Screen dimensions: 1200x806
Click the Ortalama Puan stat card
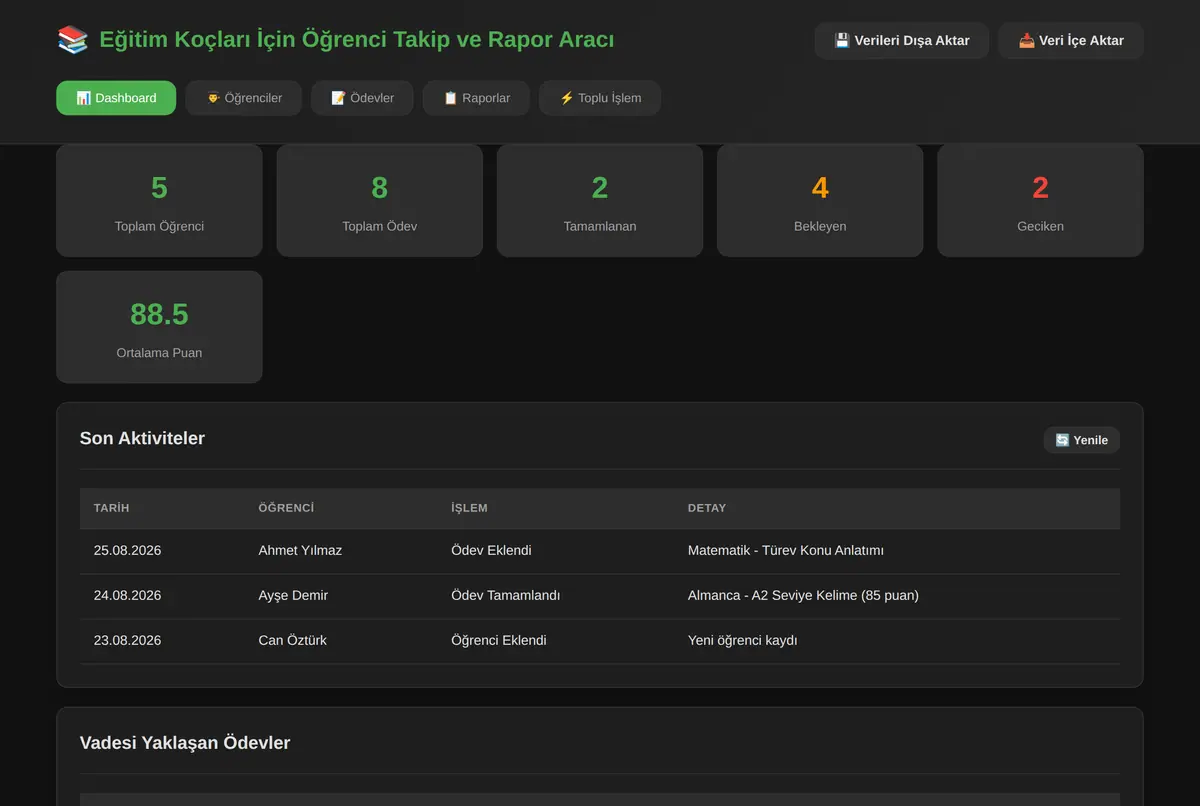point(159,327)
